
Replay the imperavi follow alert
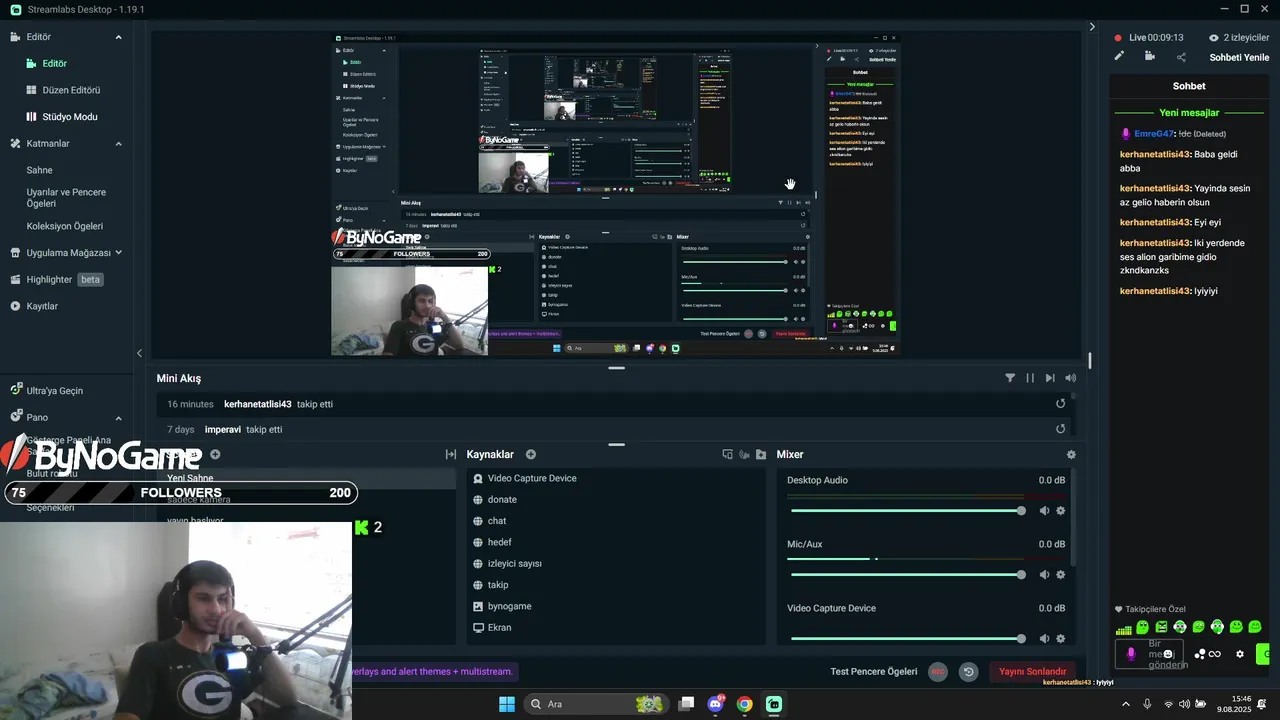pyautogui.click(x=1061, y=429)
